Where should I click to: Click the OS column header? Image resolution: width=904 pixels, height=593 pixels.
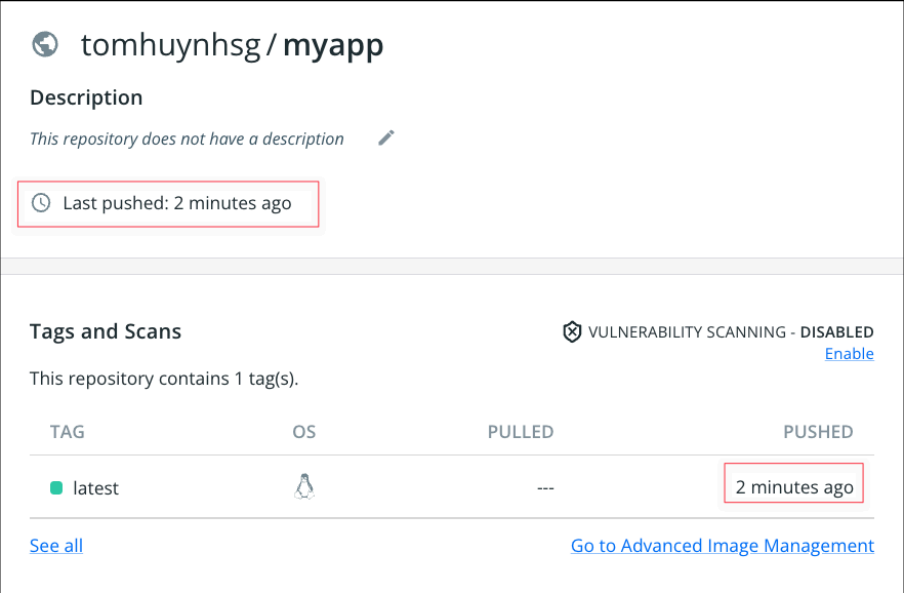click(x=304, y=432)
